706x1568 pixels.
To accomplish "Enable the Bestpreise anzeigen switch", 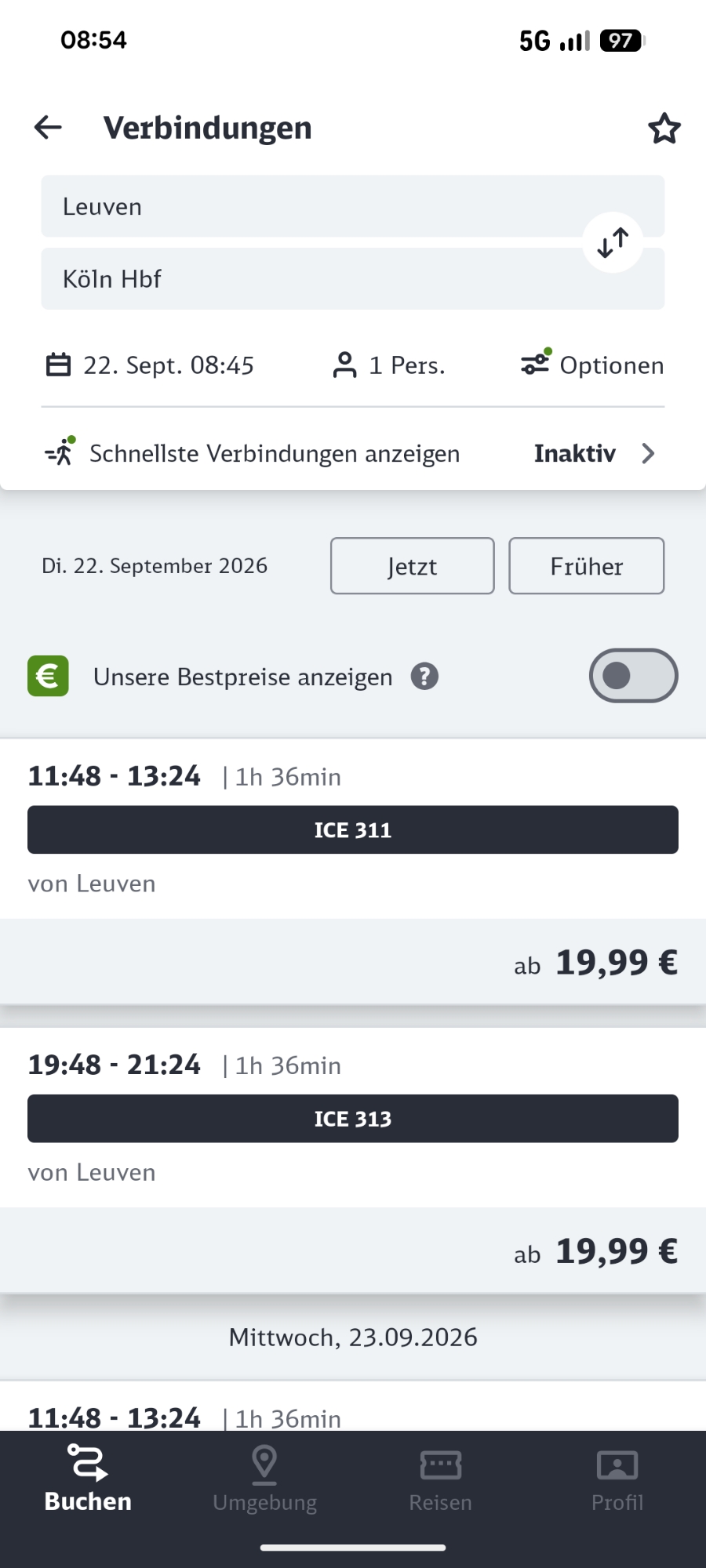I will coord(633,676).
